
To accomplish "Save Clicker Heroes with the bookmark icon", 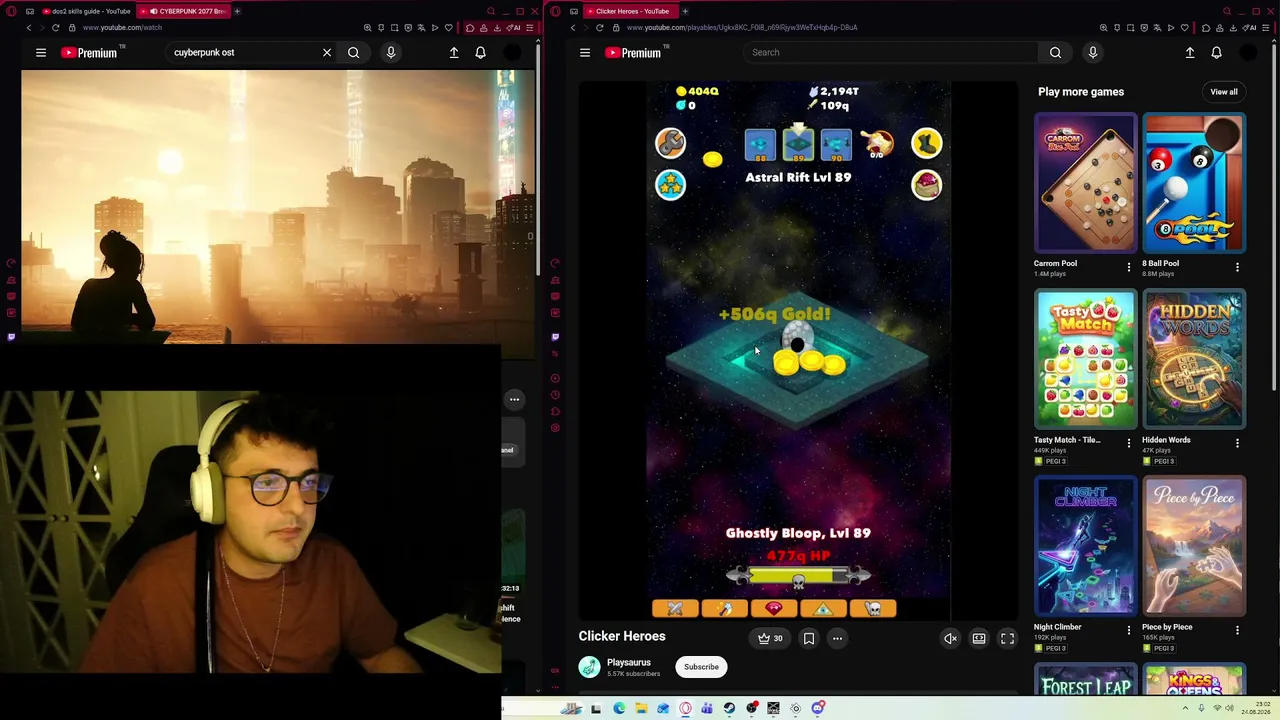I will [x=809, y=638].
